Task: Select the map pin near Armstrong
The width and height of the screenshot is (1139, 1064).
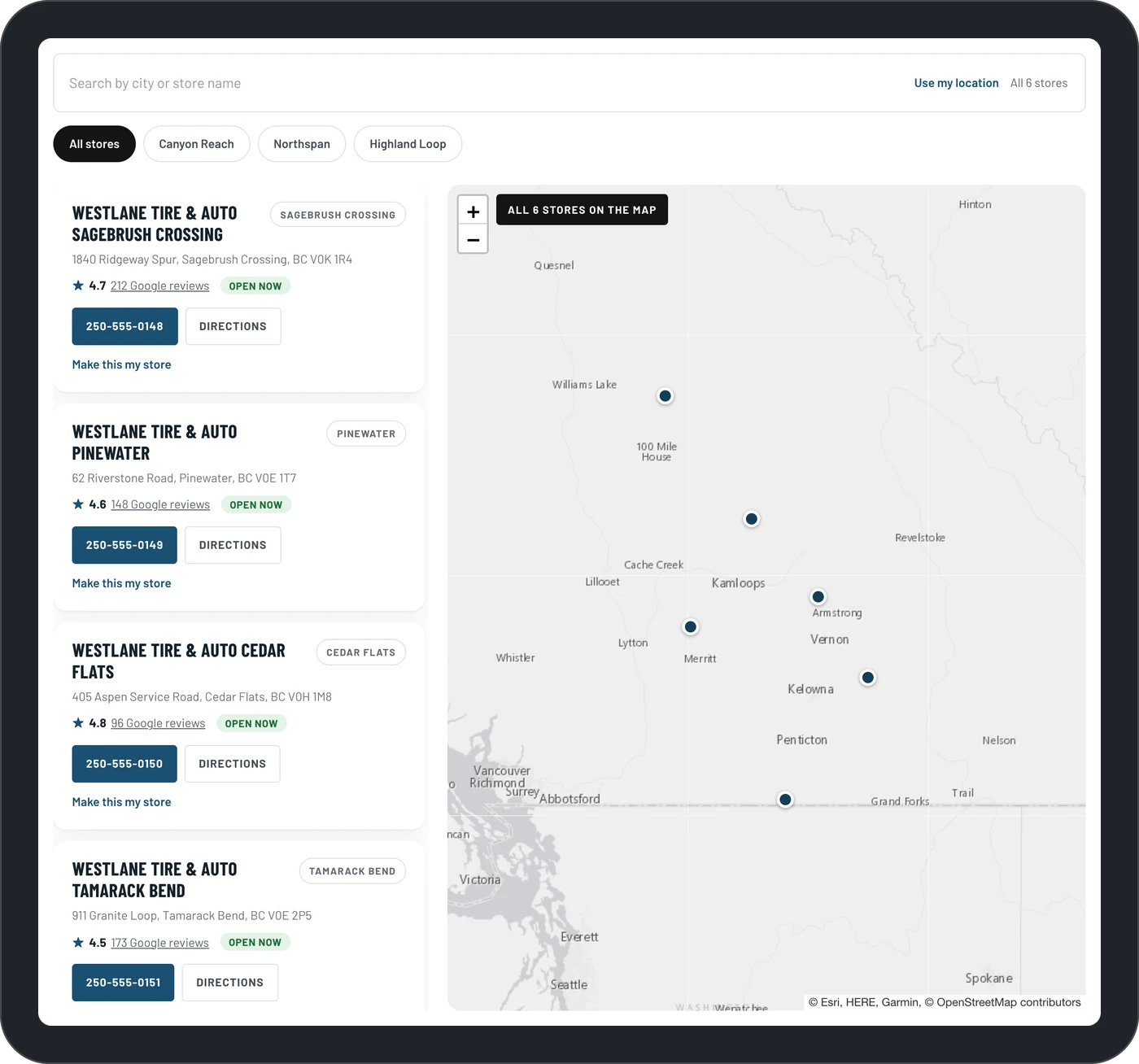Action: pyautogui.click(x=818, y=597)
